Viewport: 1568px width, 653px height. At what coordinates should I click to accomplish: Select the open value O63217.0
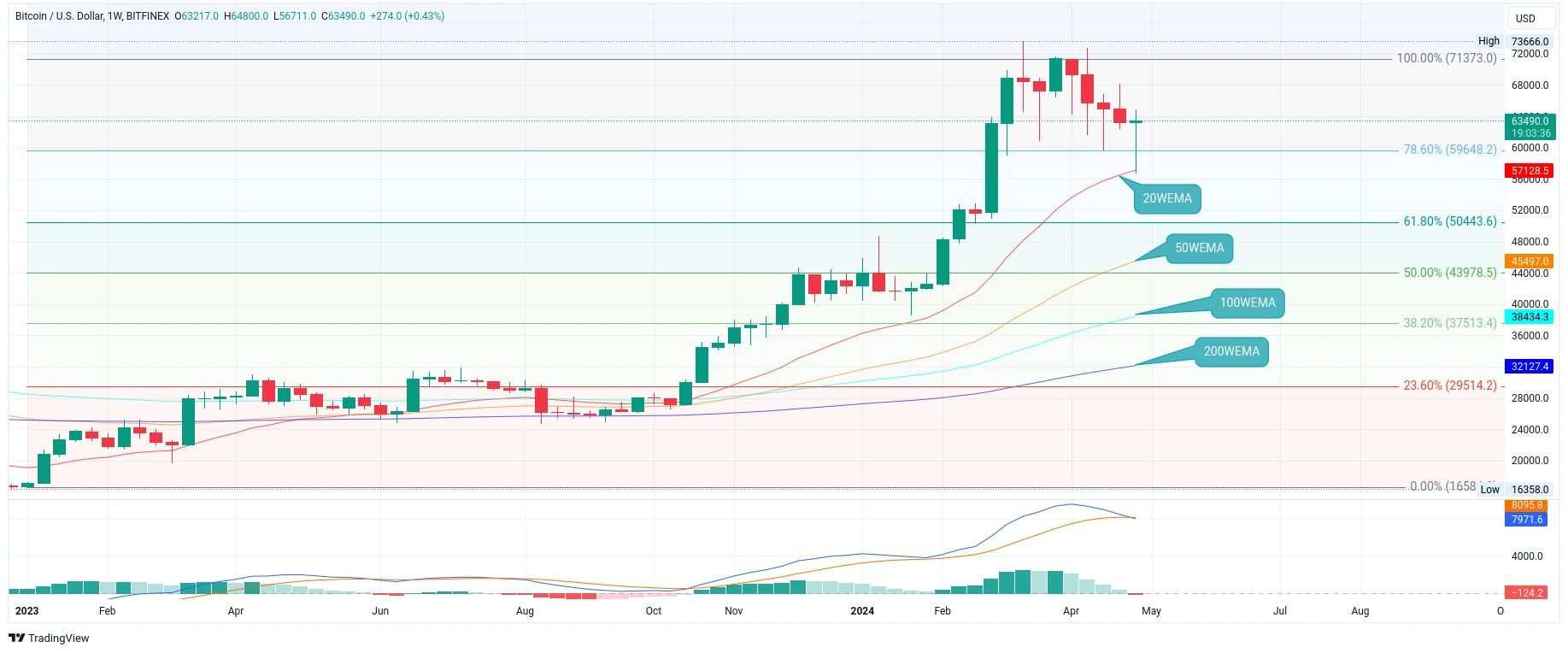point(197,16)
